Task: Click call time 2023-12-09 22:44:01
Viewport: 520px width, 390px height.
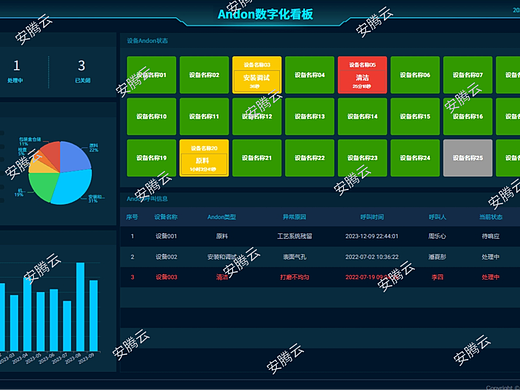Action: pyautogui.click(x=372, y=236)
